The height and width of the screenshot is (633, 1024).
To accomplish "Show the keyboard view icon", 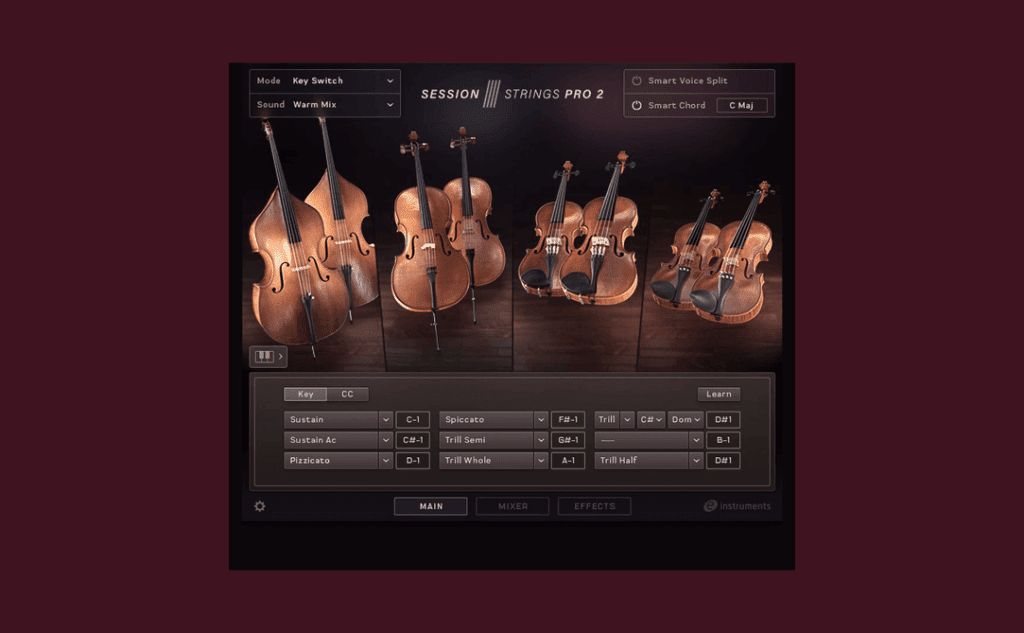I will coord(268,356).
